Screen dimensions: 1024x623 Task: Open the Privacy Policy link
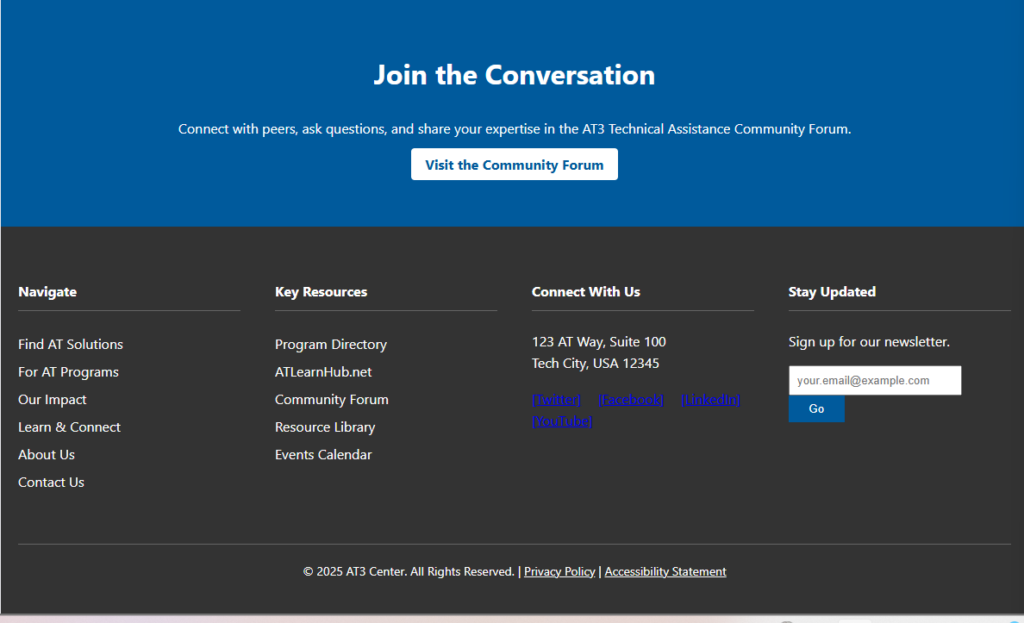559,572
